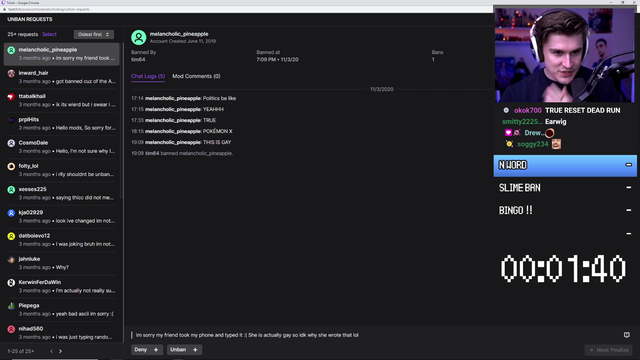Go to previous page of requests
640x360 pixels.
[x=51, y=351]
